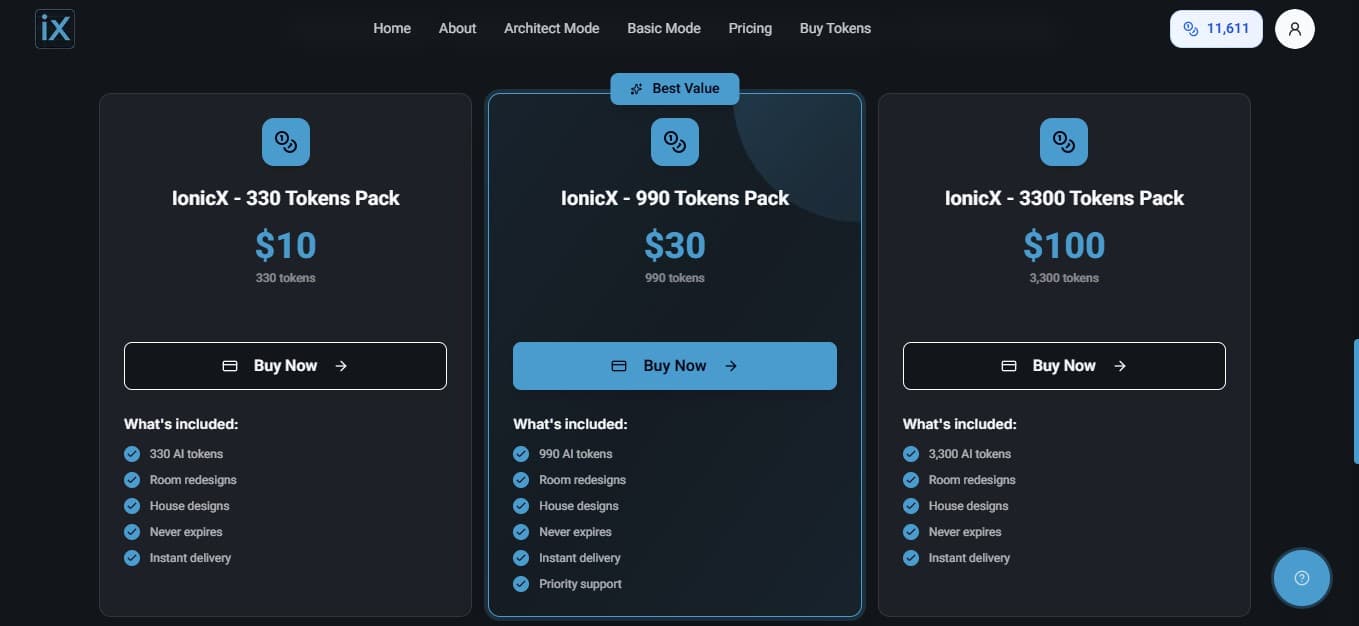Screen dimensions: 1359x626
Task: Click Buy Now on the $100 tokens pack
Action: click(1064, 365)
